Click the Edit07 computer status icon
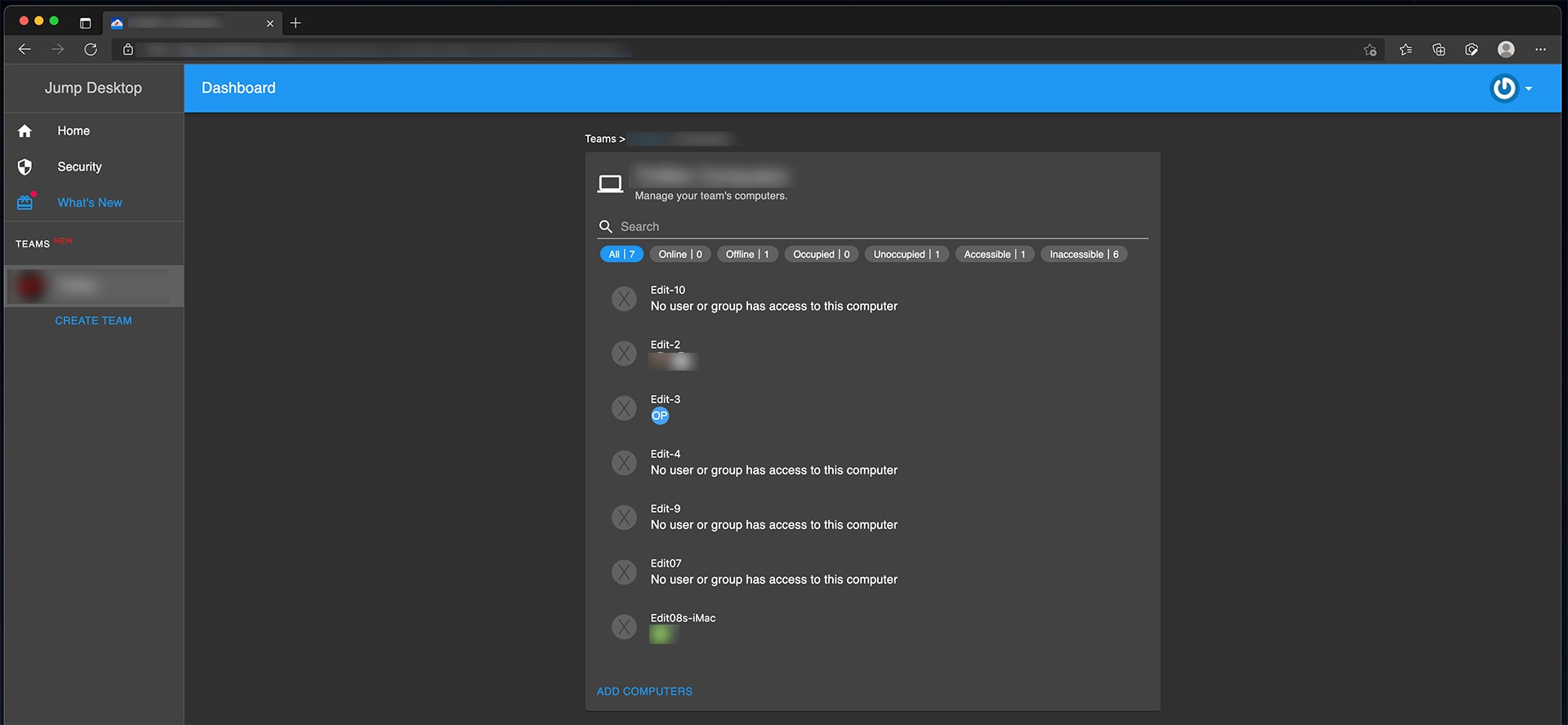 [624, 572]
